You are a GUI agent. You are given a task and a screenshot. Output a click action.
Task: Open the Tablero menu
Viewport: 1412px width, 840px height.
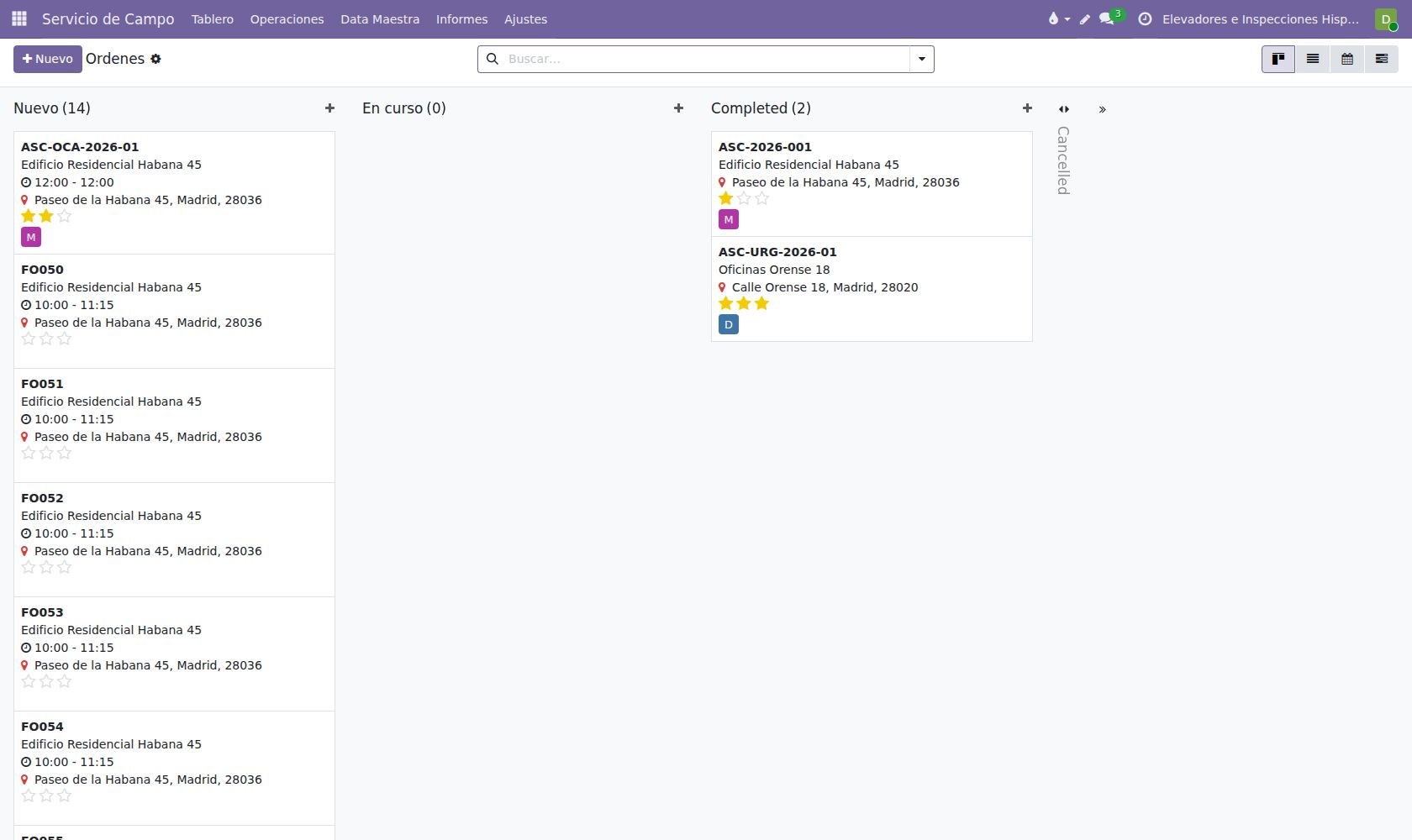click(x=213, y=19)
